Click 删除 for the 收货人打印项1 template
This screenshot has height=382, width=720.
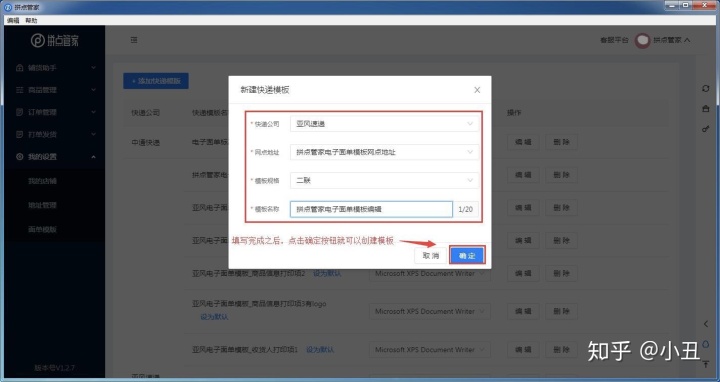(x=561, y=349)
